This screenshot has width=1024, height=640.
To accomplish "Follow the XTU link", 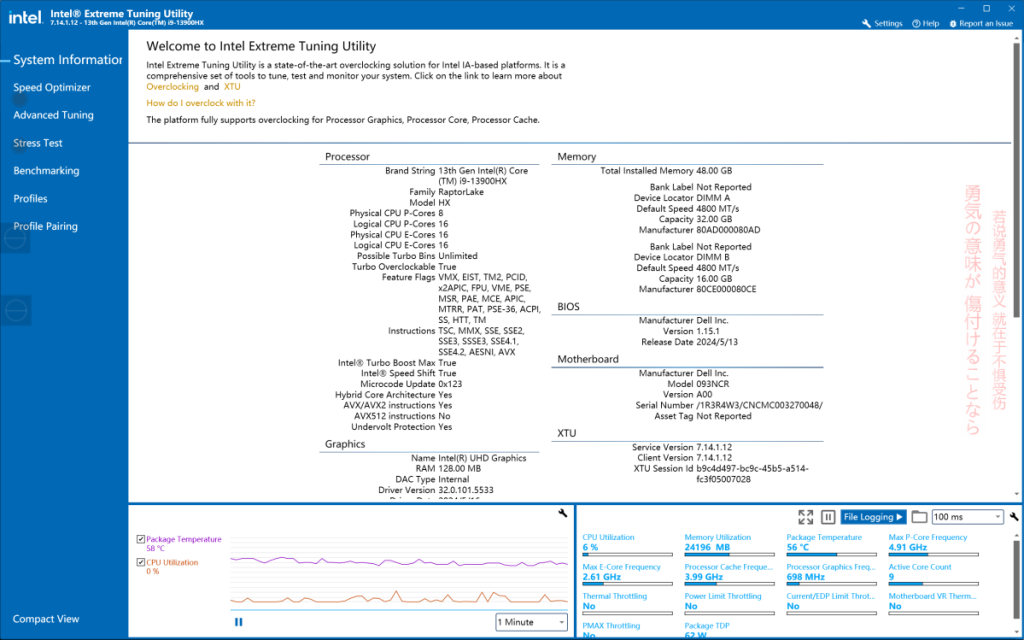I will [232, 87].
